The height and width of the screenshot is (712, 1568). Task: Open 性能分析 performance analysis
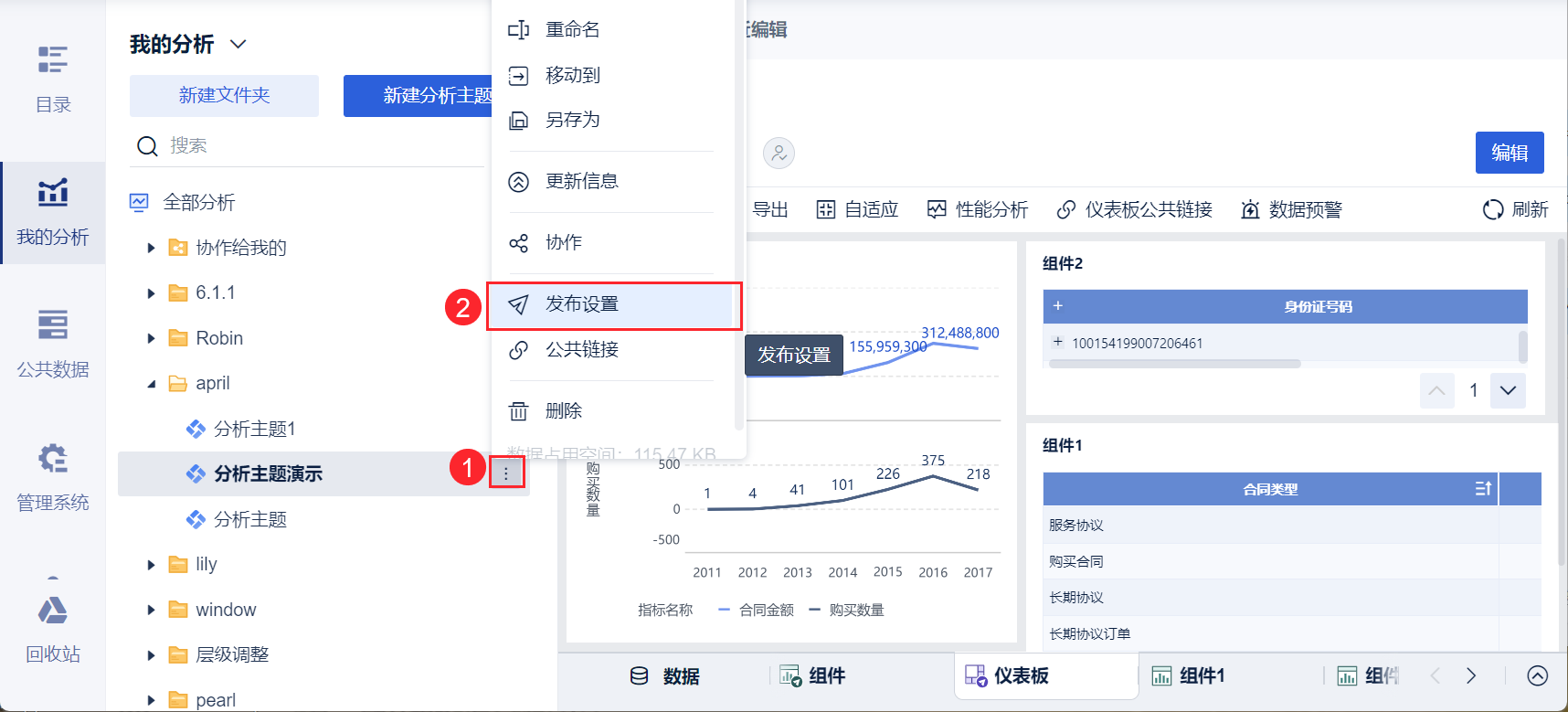[x=977, y=209]
